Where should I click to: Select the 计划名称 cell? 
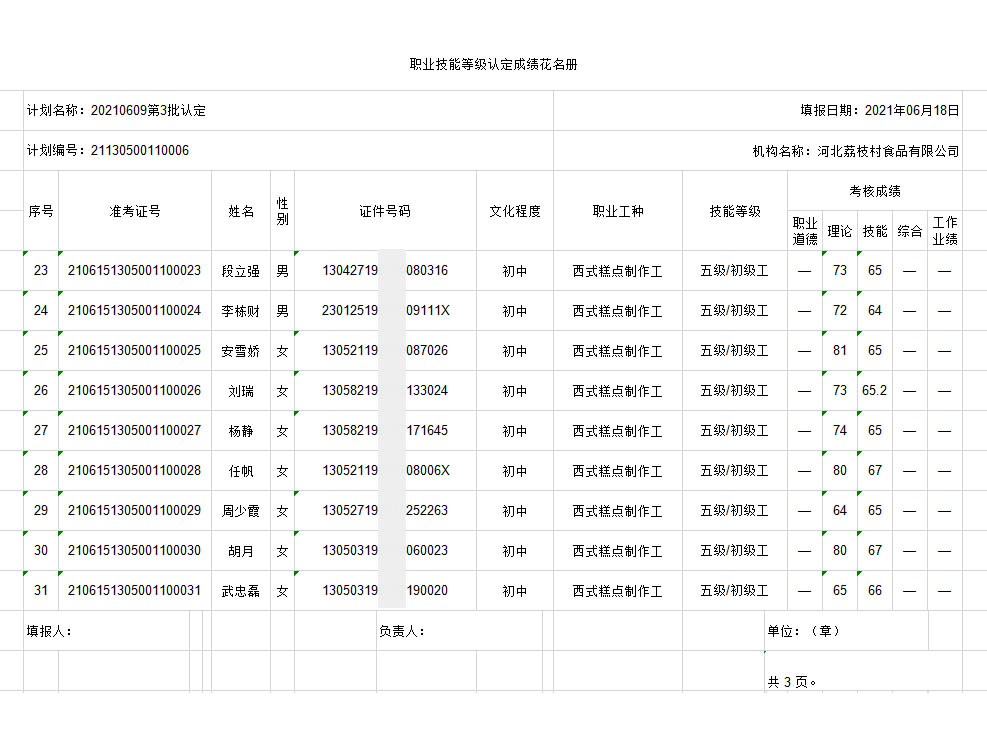[117, 111]
